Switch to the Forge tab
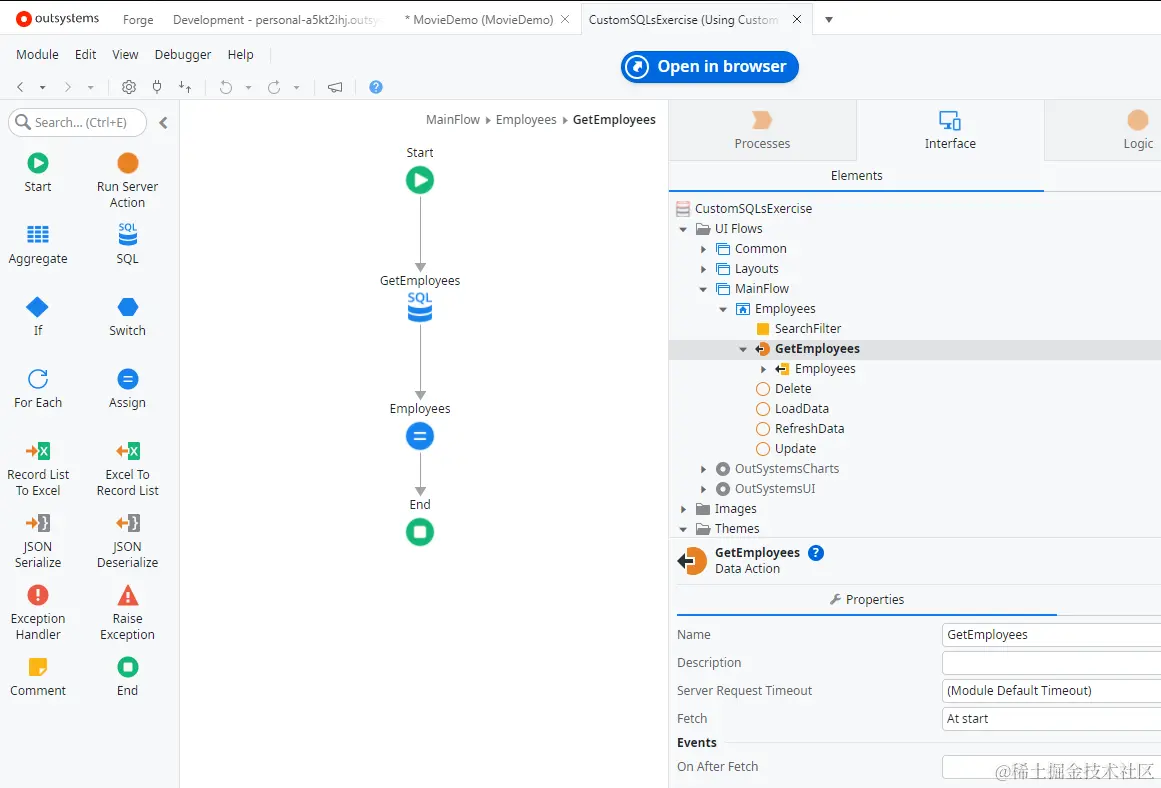 (138, 20)
